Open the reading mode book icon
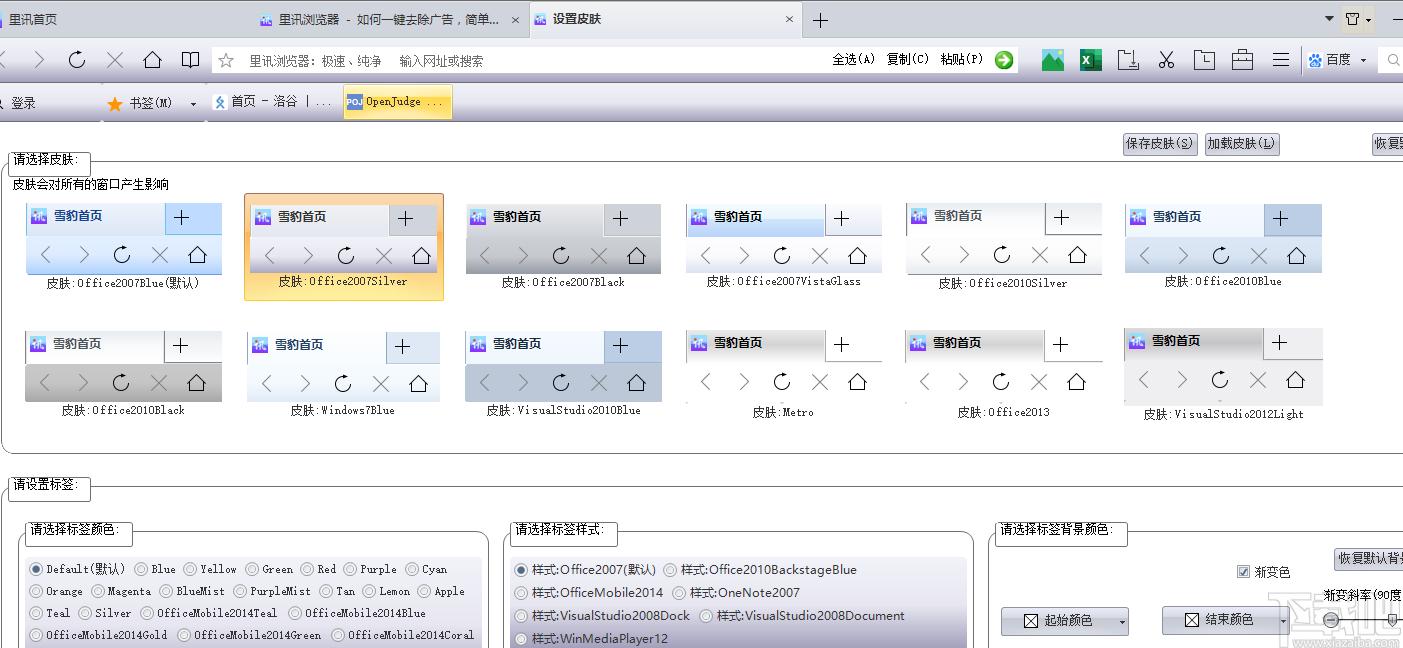1403x648 pixels. (190, 60)
